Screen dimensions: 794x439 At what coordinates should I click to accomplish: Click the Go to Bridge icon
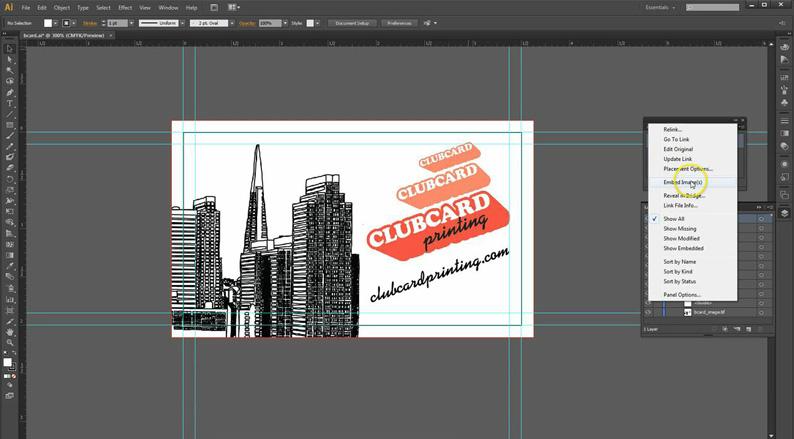click(x=214, y=8)
